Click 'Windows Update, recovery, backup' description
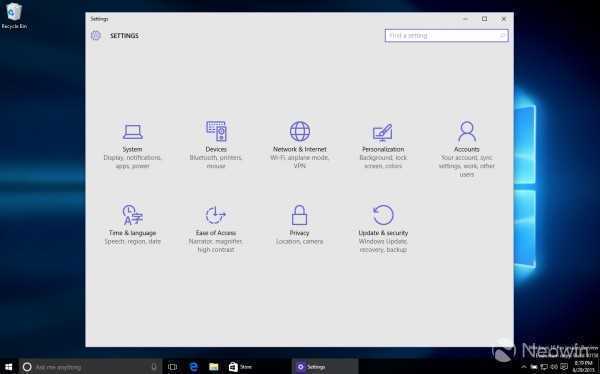 coord(383,246)
